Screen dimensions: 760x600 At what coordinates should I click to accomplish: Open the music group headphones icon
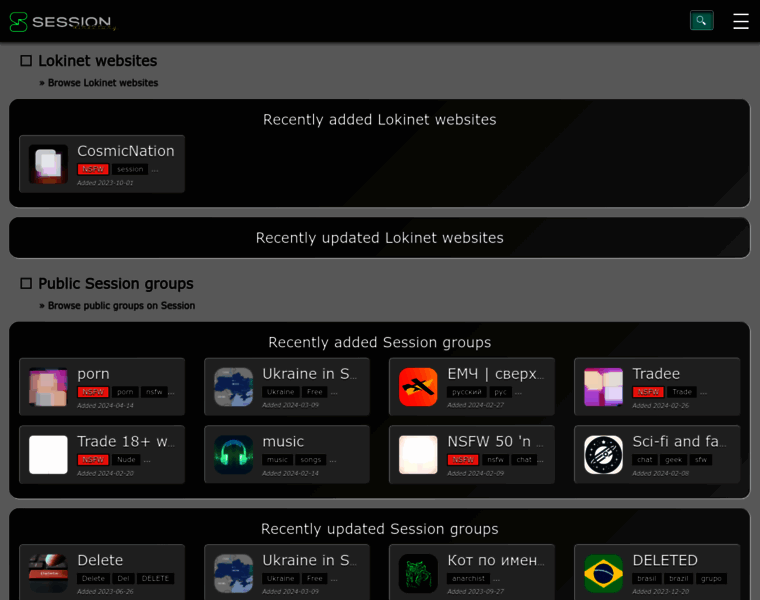[233, 455]
